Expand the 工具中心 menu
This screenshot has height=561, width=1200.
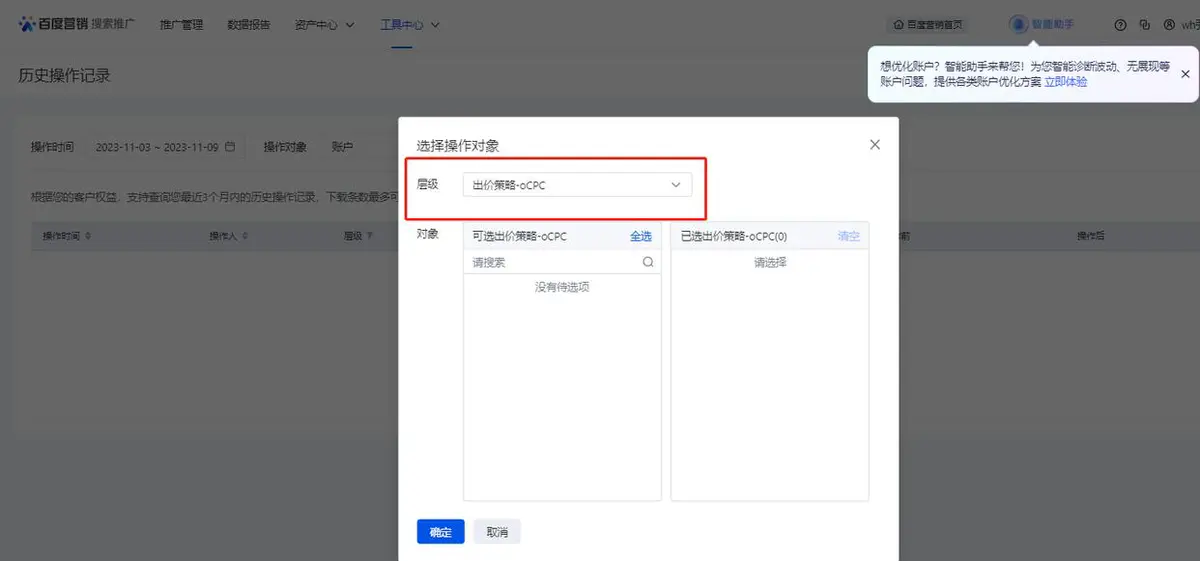(x=410, y=24)
